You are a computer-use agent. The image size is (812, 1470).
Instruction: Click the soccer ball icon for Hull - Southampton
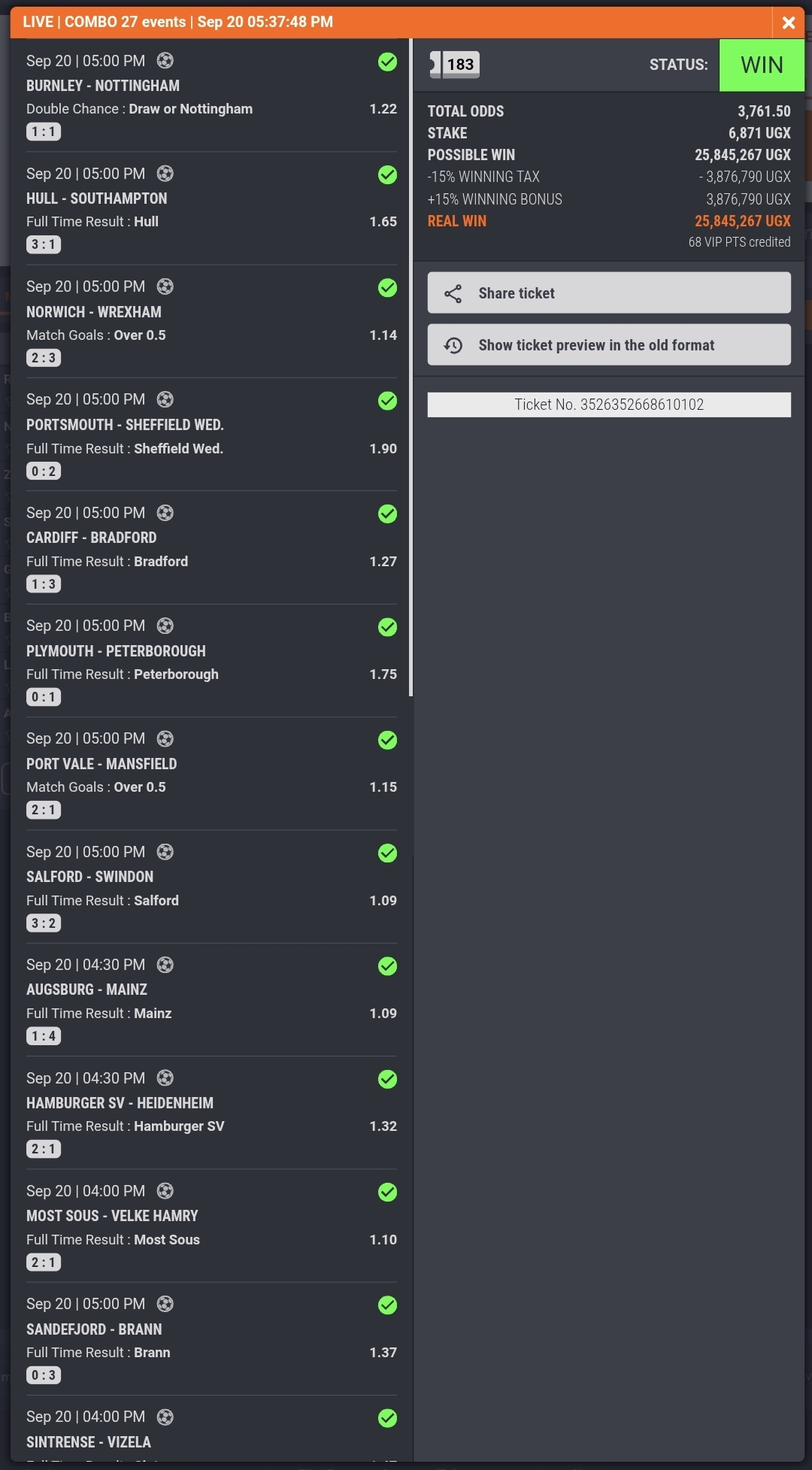point(165,174)
